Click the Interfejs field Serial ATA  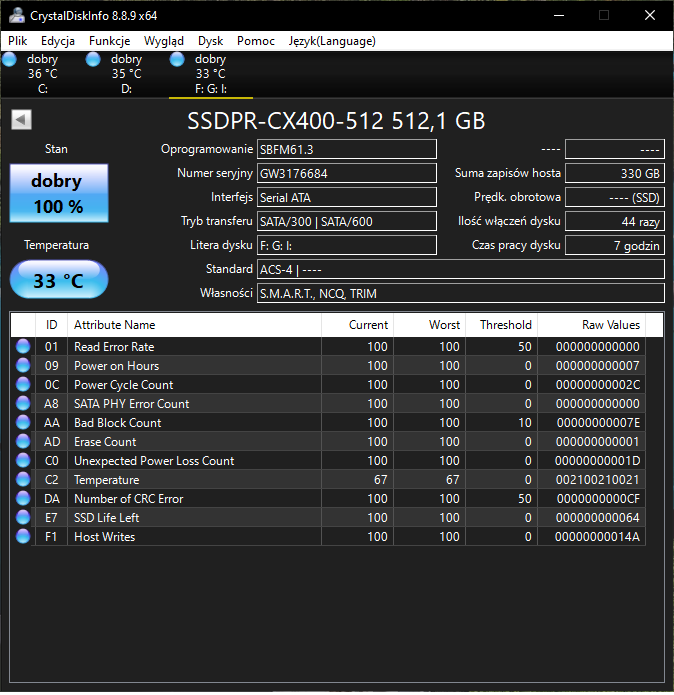click(x=347, y=197)
